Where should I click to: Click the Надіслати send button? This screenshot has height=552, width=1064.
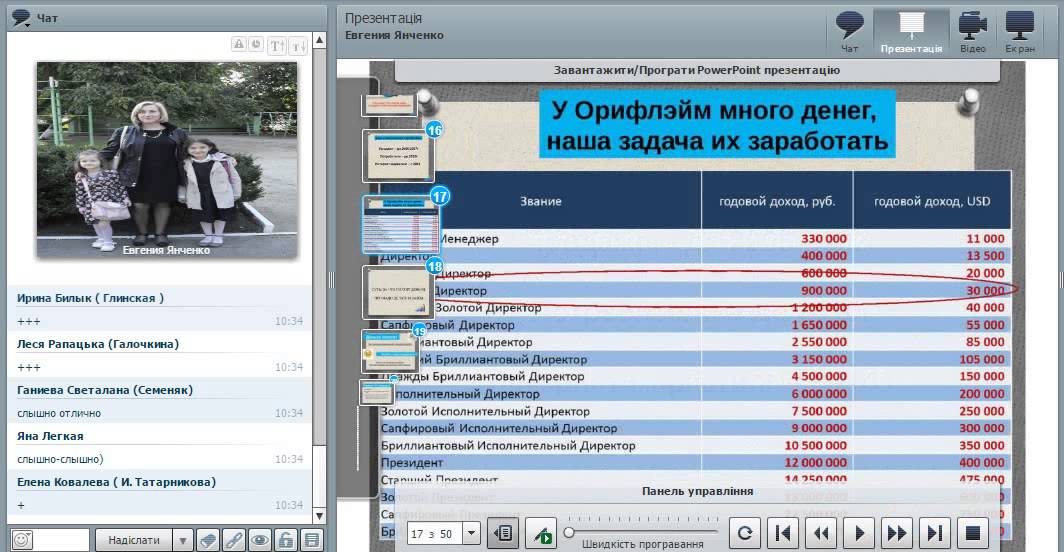[134, 540]
